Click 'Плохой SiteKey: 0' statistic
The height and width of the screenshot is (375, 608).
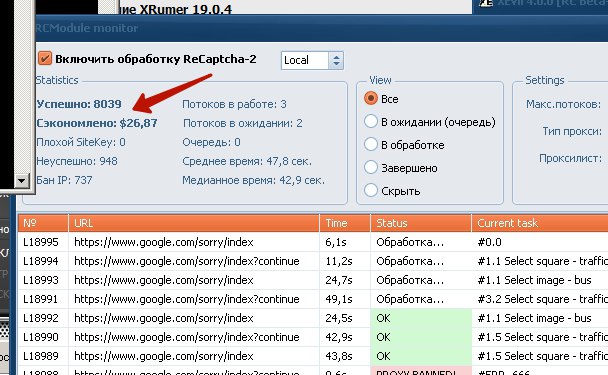[x=81, y=142]
